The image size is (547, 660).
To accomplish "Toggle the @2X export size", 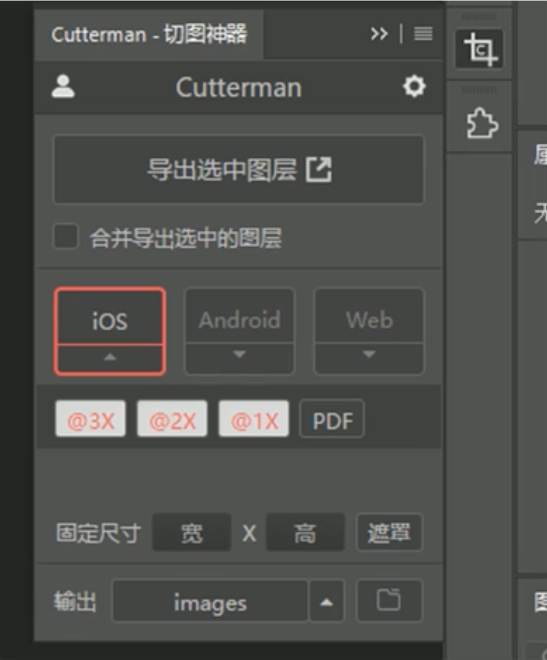I will click(172, 419).
